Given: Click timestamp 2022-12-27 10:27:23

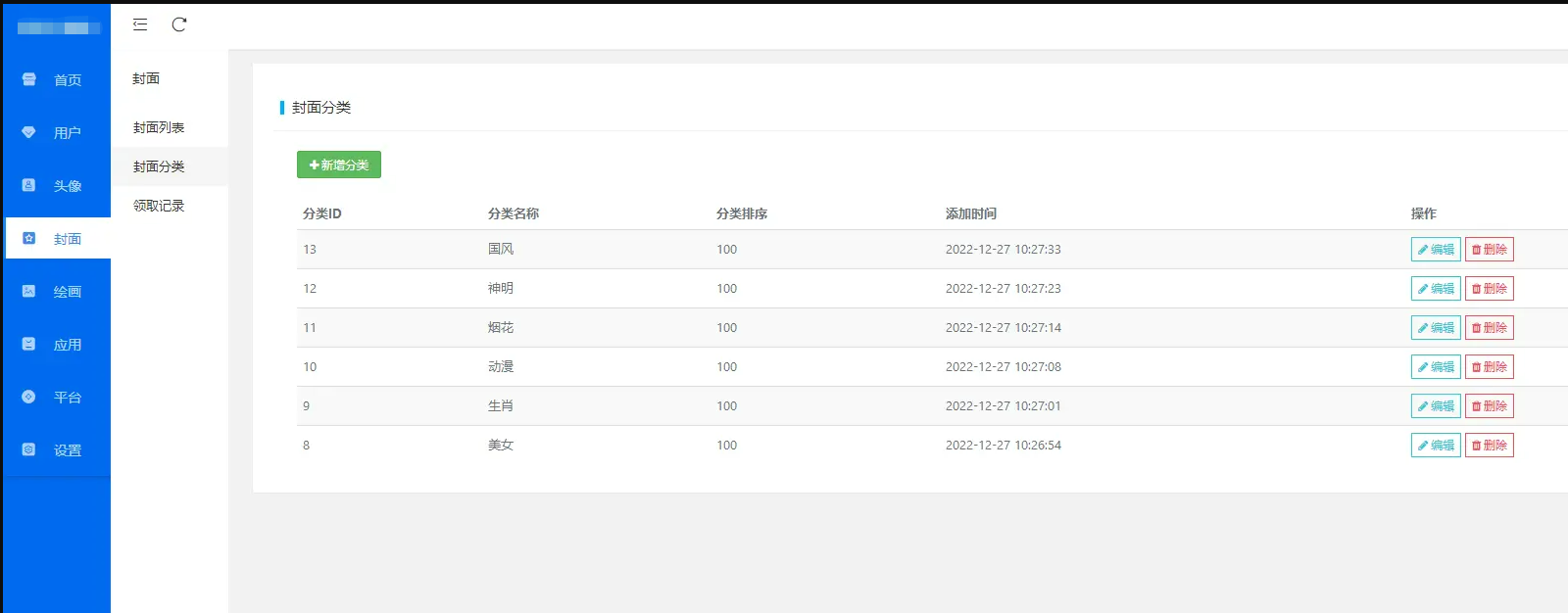Looking at the screenshot, I should click(1004, 288).
